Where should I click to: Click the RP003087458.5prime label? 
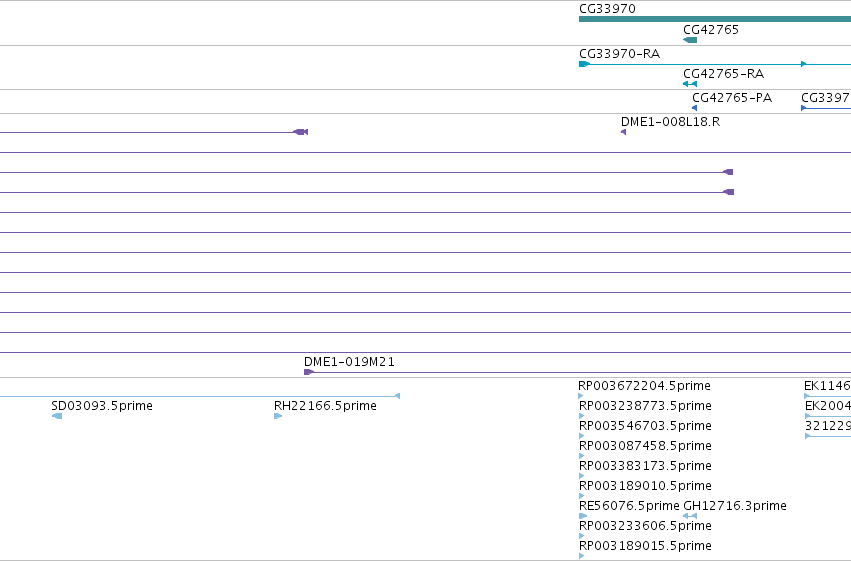tap(645, 446)
